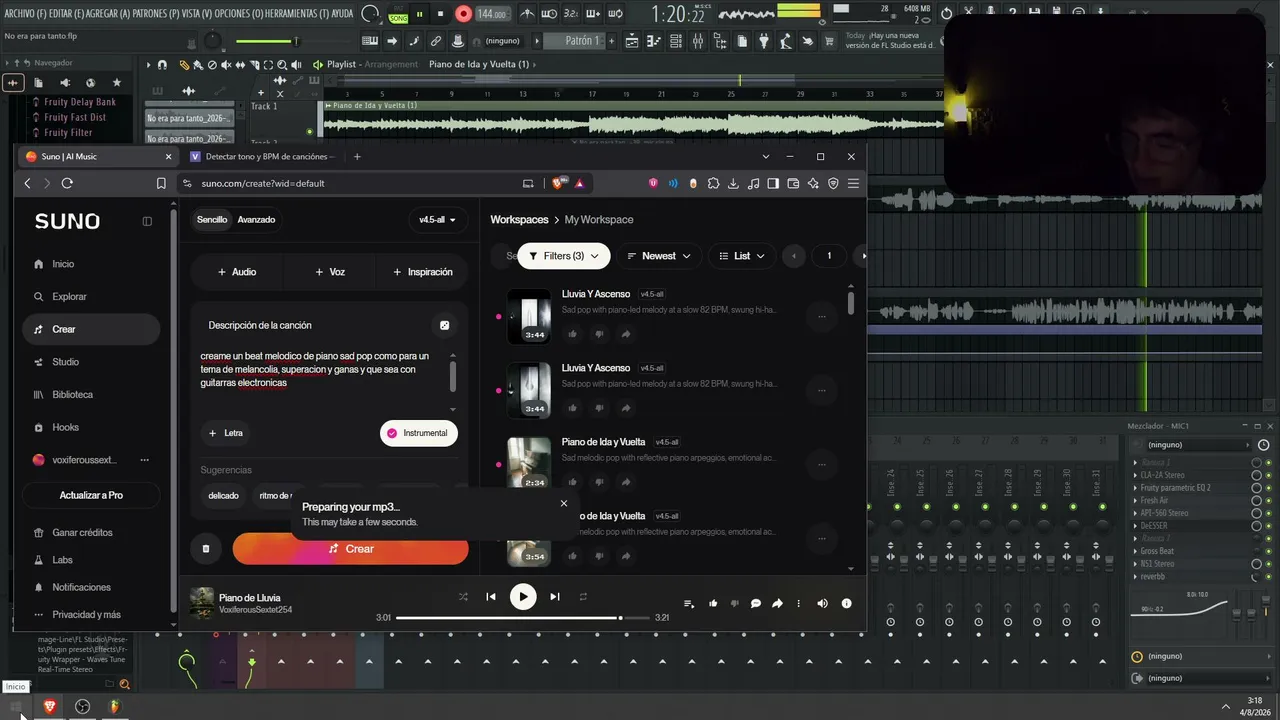Click the + Inspiración button
This screenshot has height=720, width=1280.
[423, 272]
